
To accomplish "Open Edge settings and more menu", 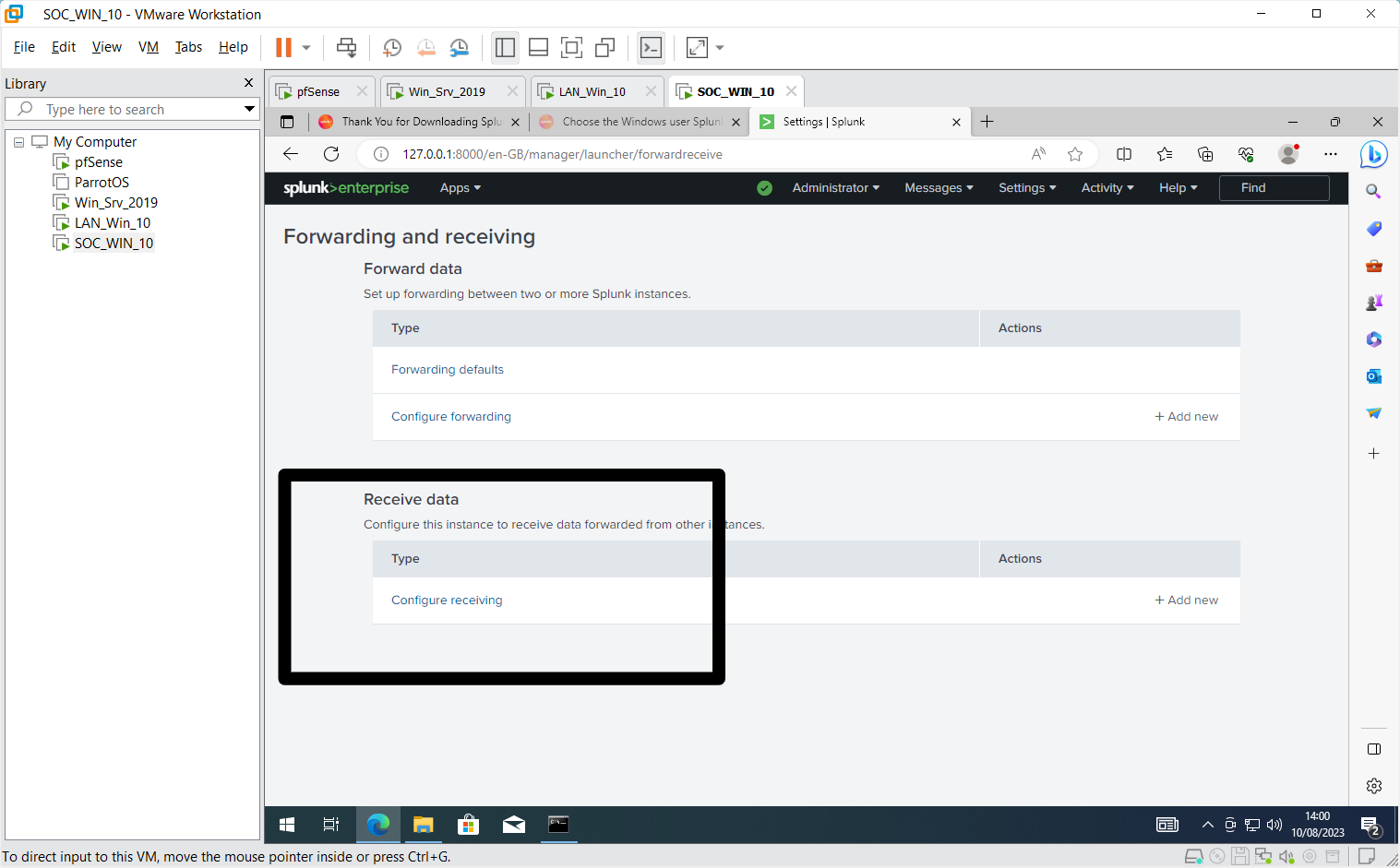I will coord(1330,154).
